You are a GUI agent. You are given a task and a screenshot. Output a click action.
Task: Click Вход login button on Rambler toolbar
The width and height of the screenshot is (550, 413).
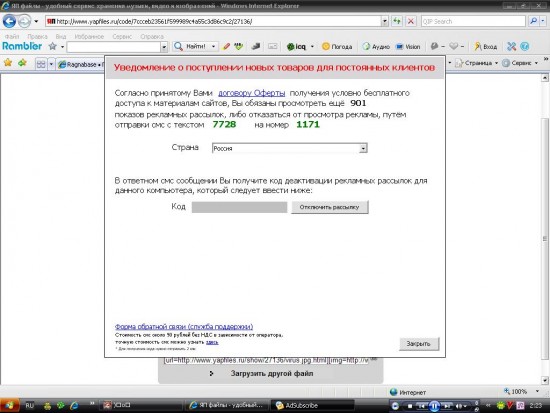[485, 46]
